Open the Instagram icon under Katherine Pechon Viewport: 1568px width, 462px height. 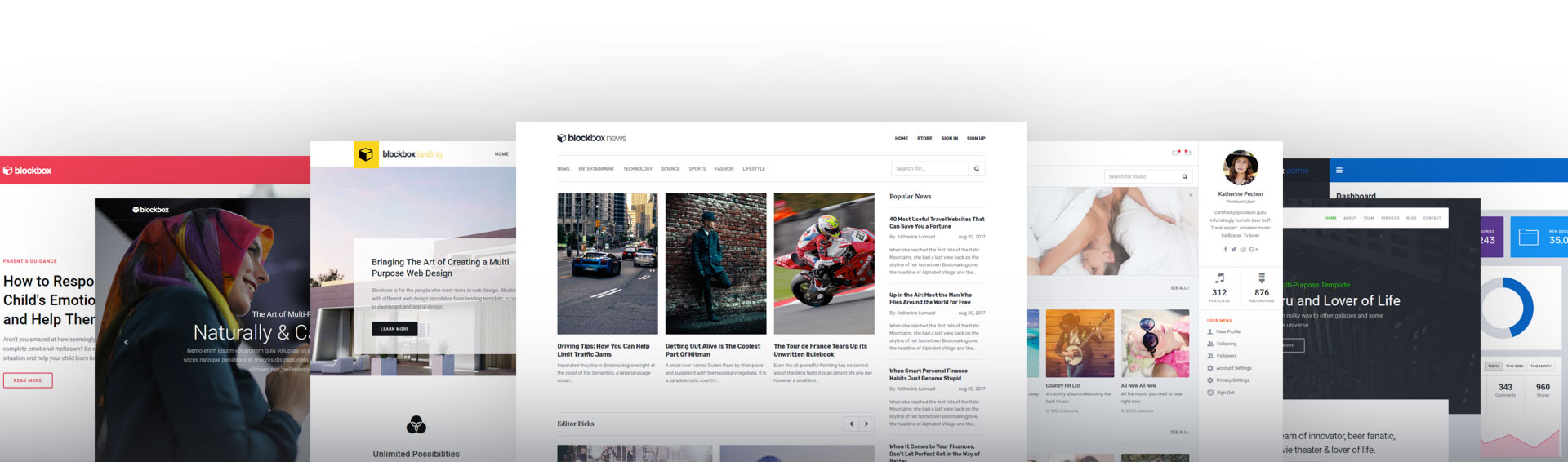pyautogui.click(x=1243, y=249)
